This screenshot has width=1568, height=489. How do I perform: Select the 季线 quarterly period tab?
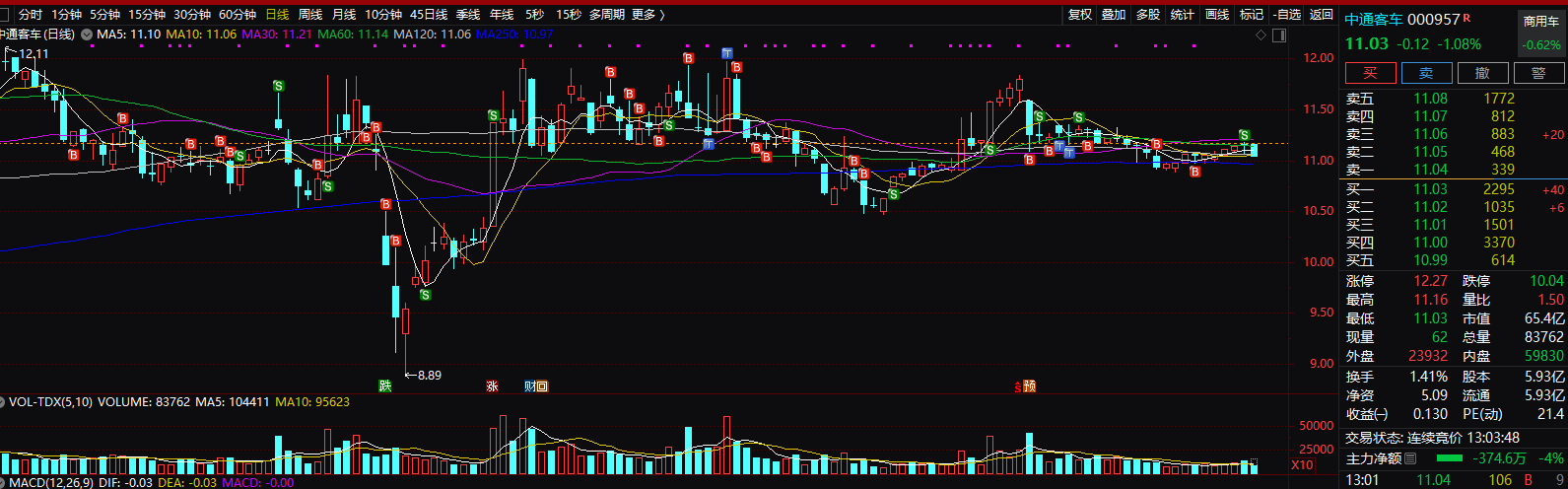click(468, 15)
